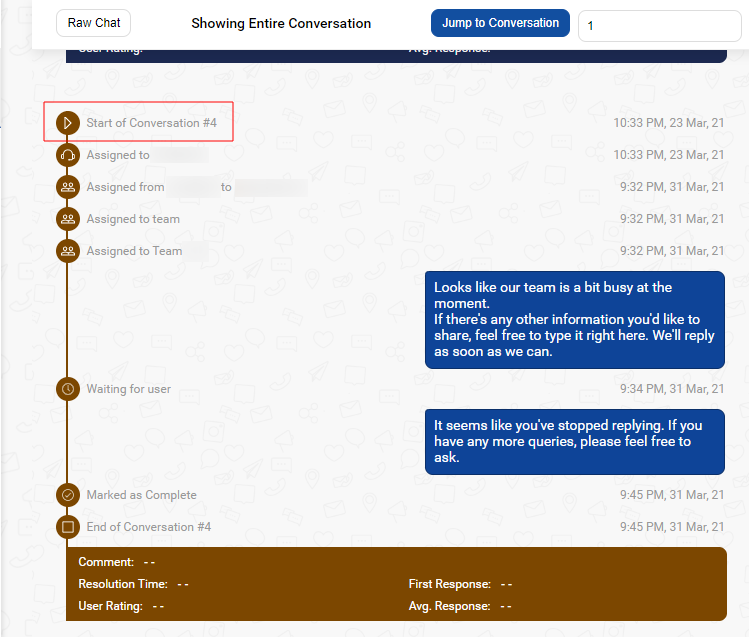Select the Start of Conversation #4 label
Screen dimensions: 749x637
tap(151, 123)
